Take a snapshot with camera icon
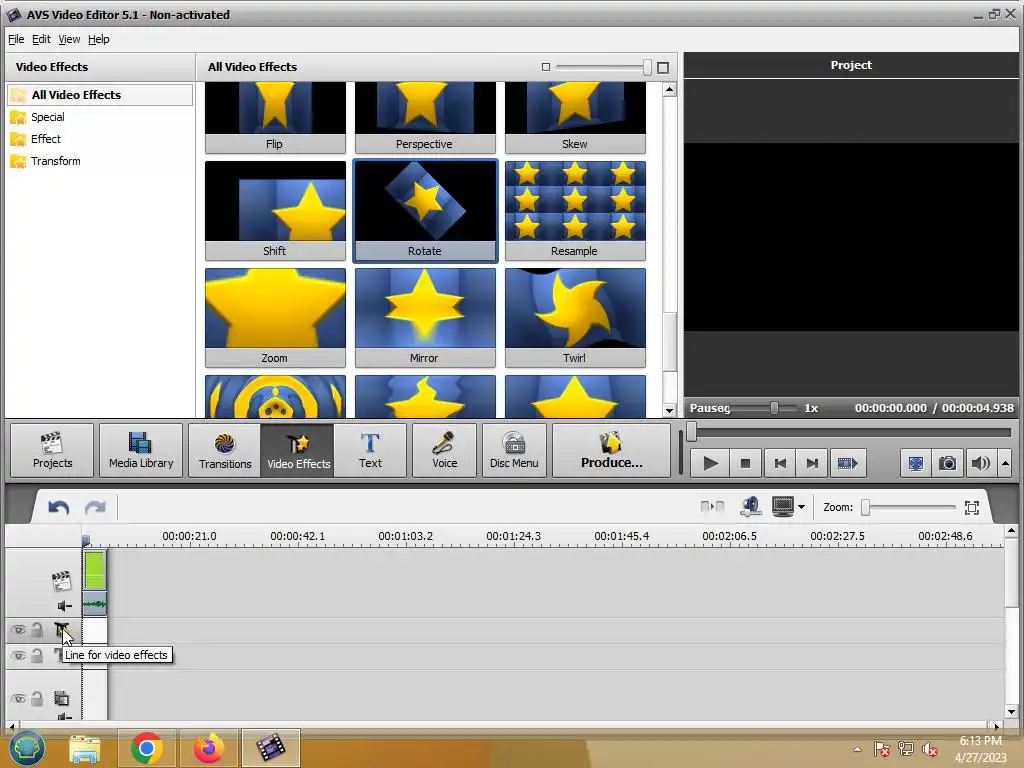Viewport: 1024px width, 768px height. coord(948,464)
